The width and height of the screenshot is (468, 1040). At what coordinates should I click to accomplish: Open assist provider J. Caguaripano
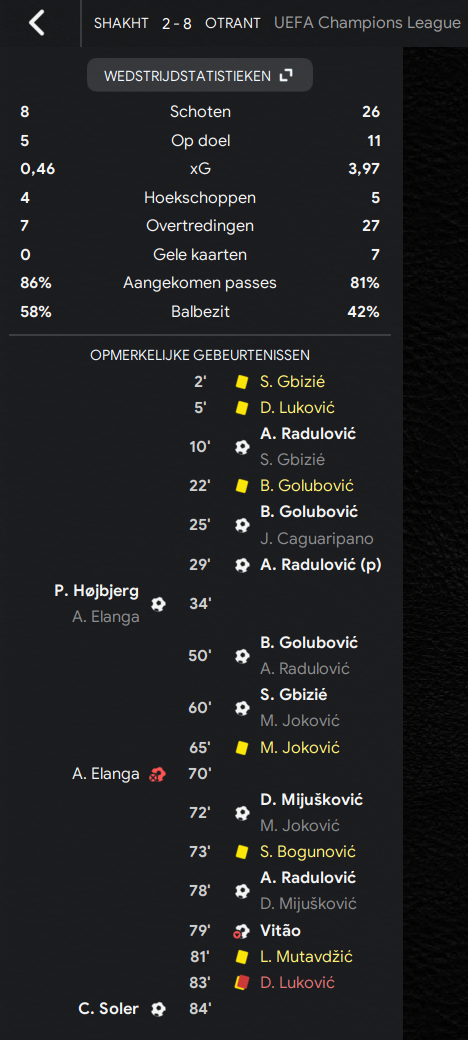click(x=317, y=539)
